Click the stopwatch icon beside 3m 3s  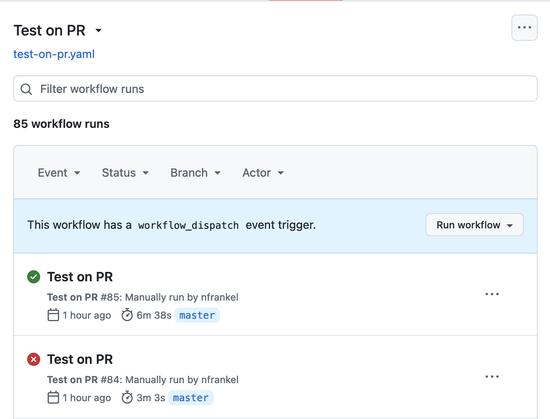[x=127, y=397]
